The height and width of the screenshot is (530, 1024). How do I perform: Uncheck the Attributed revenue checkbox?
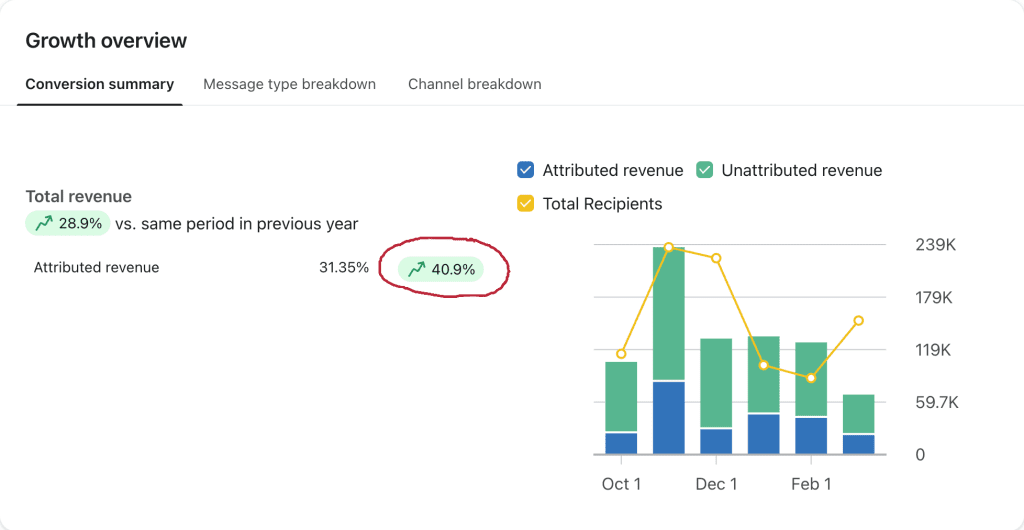[x=526, y=170]
